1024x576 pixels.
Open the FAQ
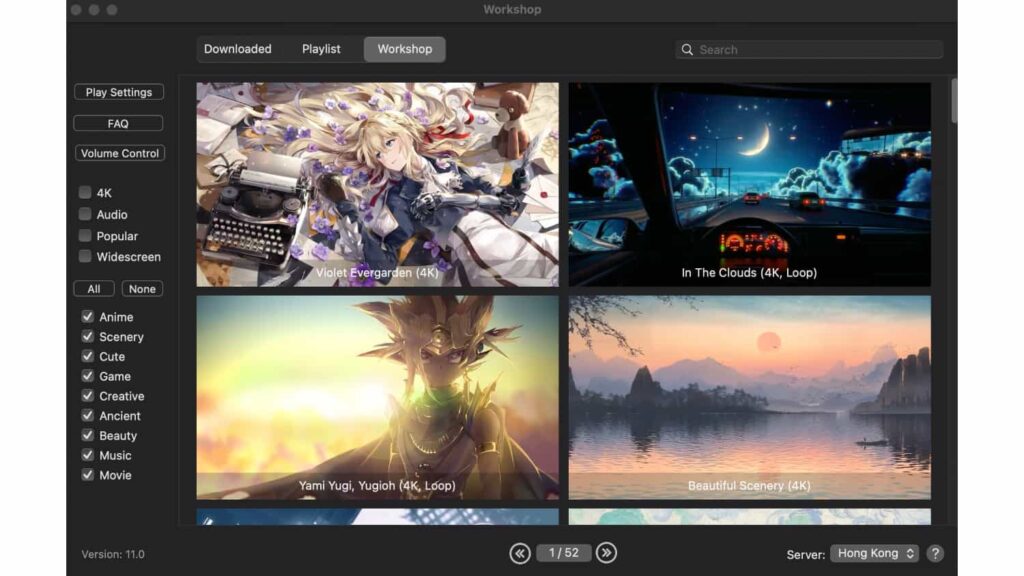point(118,122)
